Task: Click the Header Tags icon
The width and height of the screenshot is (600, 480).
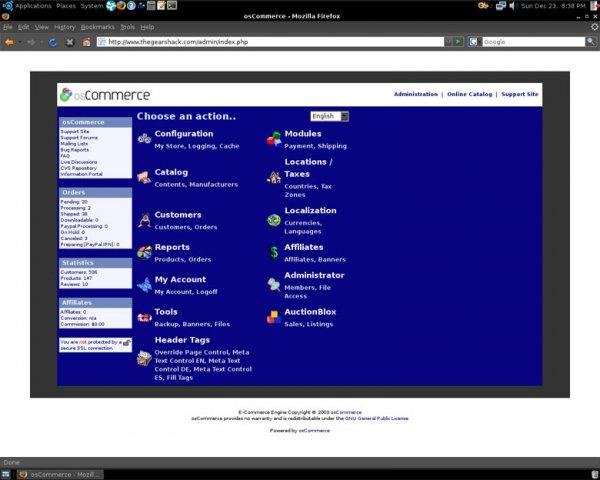Action: click(144, 358)
